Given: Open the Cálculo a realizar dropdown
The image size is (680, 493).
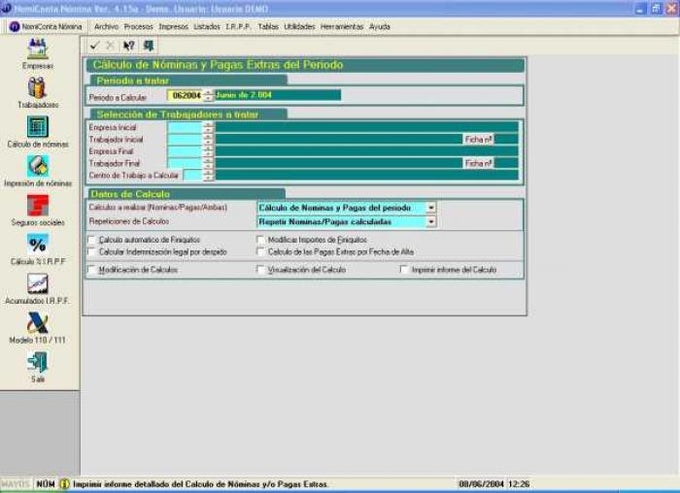Looking at the screenshot, I should pos(431,208).
